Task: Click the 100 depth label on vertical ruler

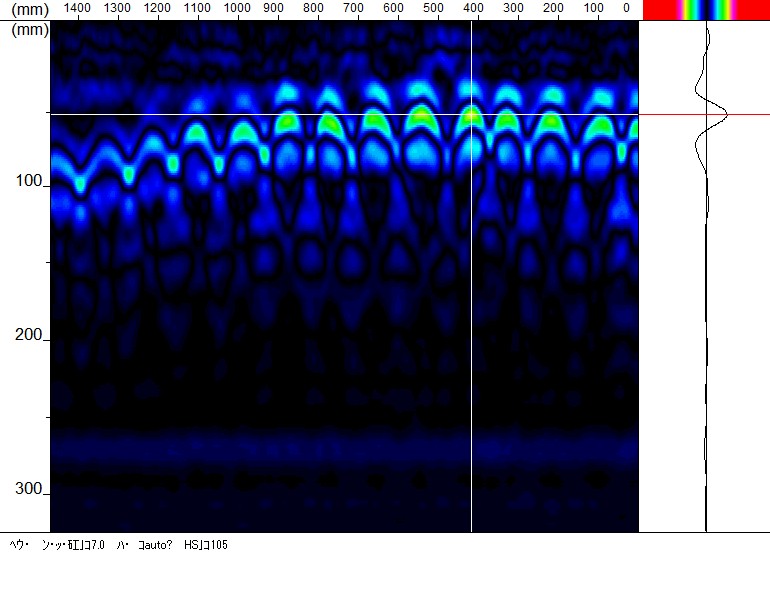Action: (28, 181)
